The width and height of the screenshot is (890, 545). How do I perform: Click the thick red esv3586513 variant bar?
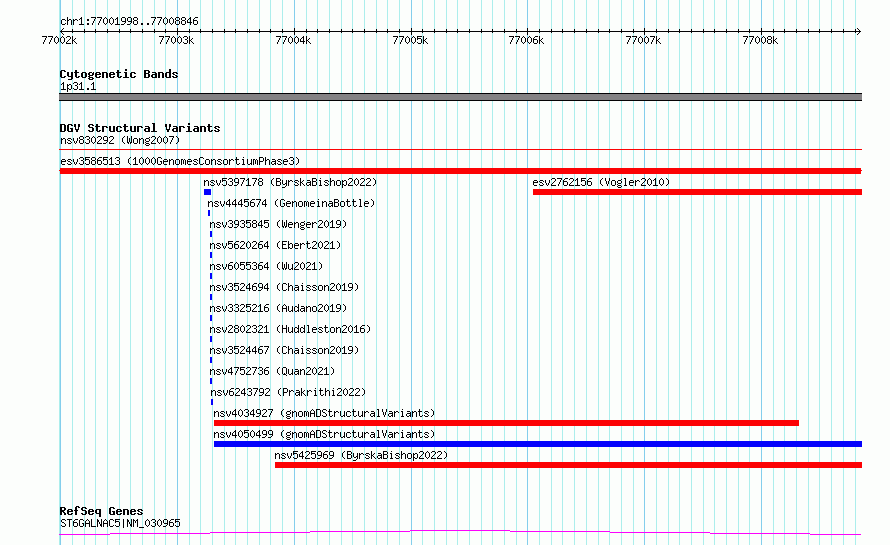click(x=460, y=171)
